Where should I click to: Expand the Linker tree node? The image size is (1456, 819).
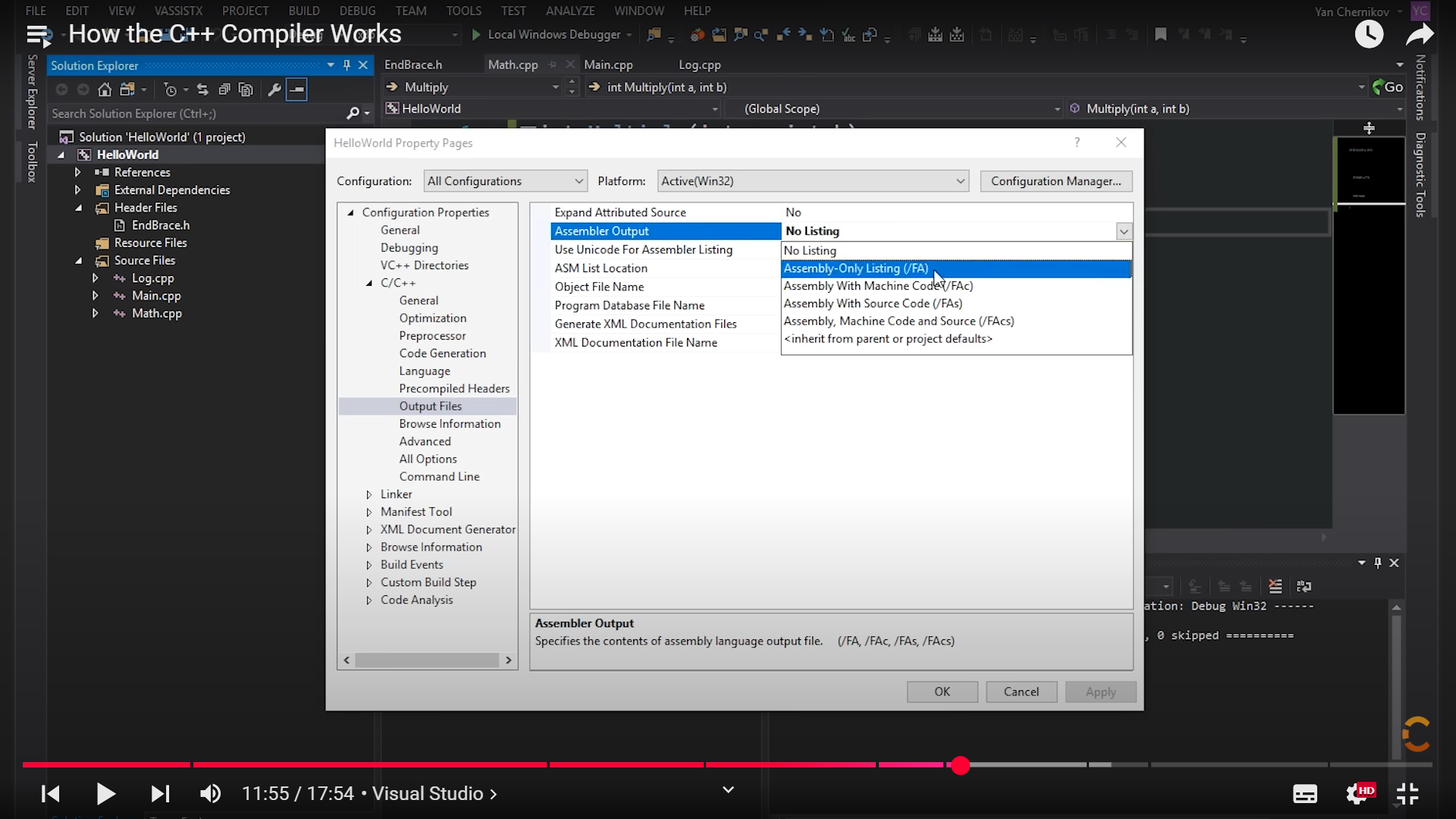pyautogui.click(x=369, y=494)
